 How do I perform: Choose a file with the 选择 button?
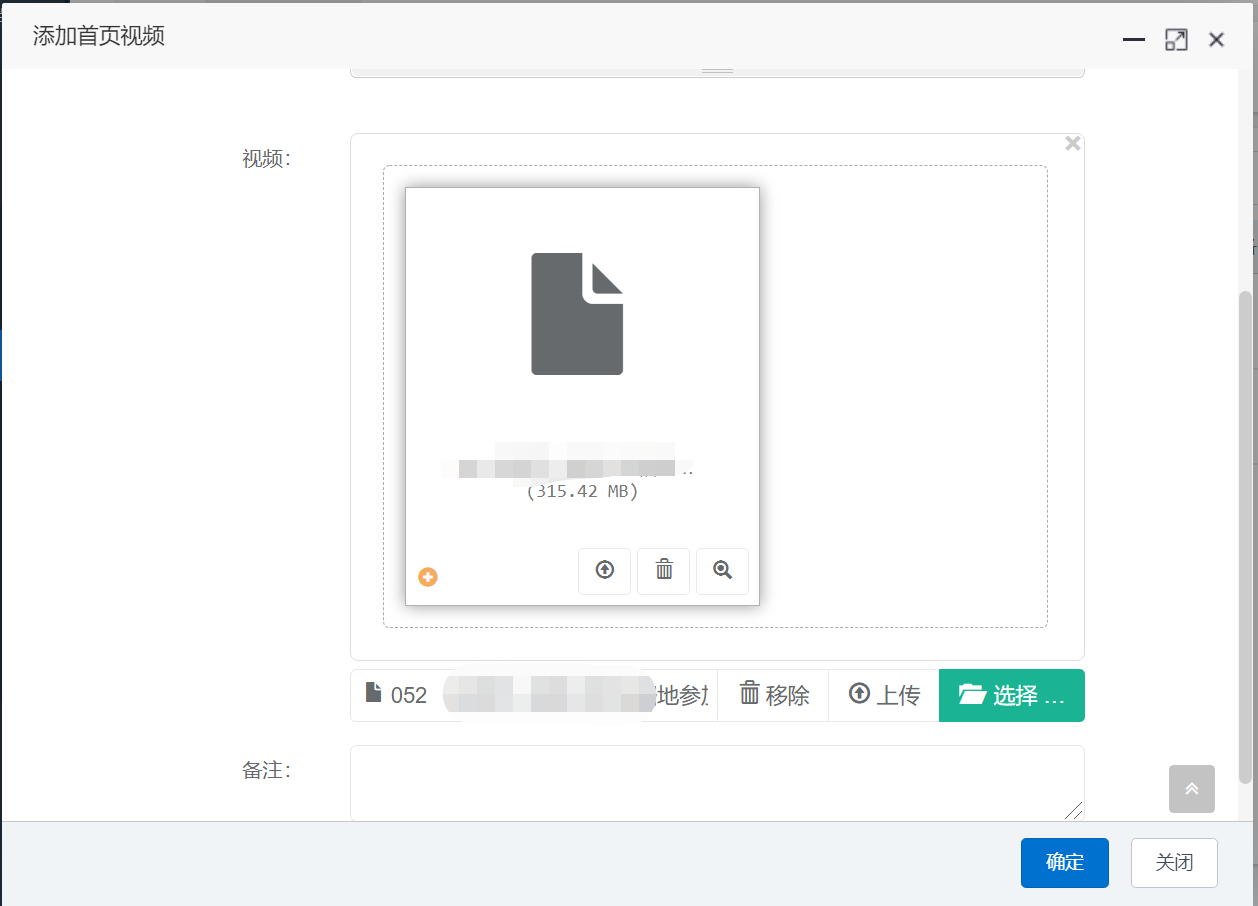click(1011, 695)
